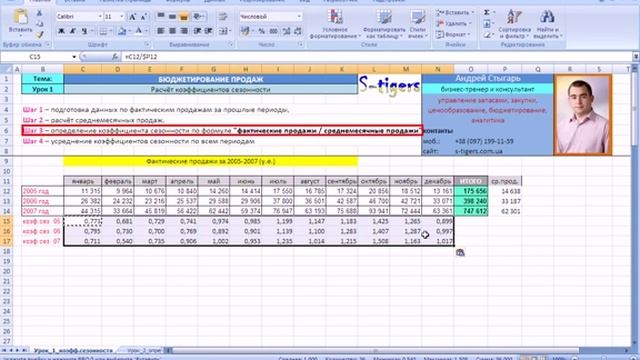Select the fill color paint bucket swatch
Image resolution: width=640 pixels, height=360 pixels.
122,31
